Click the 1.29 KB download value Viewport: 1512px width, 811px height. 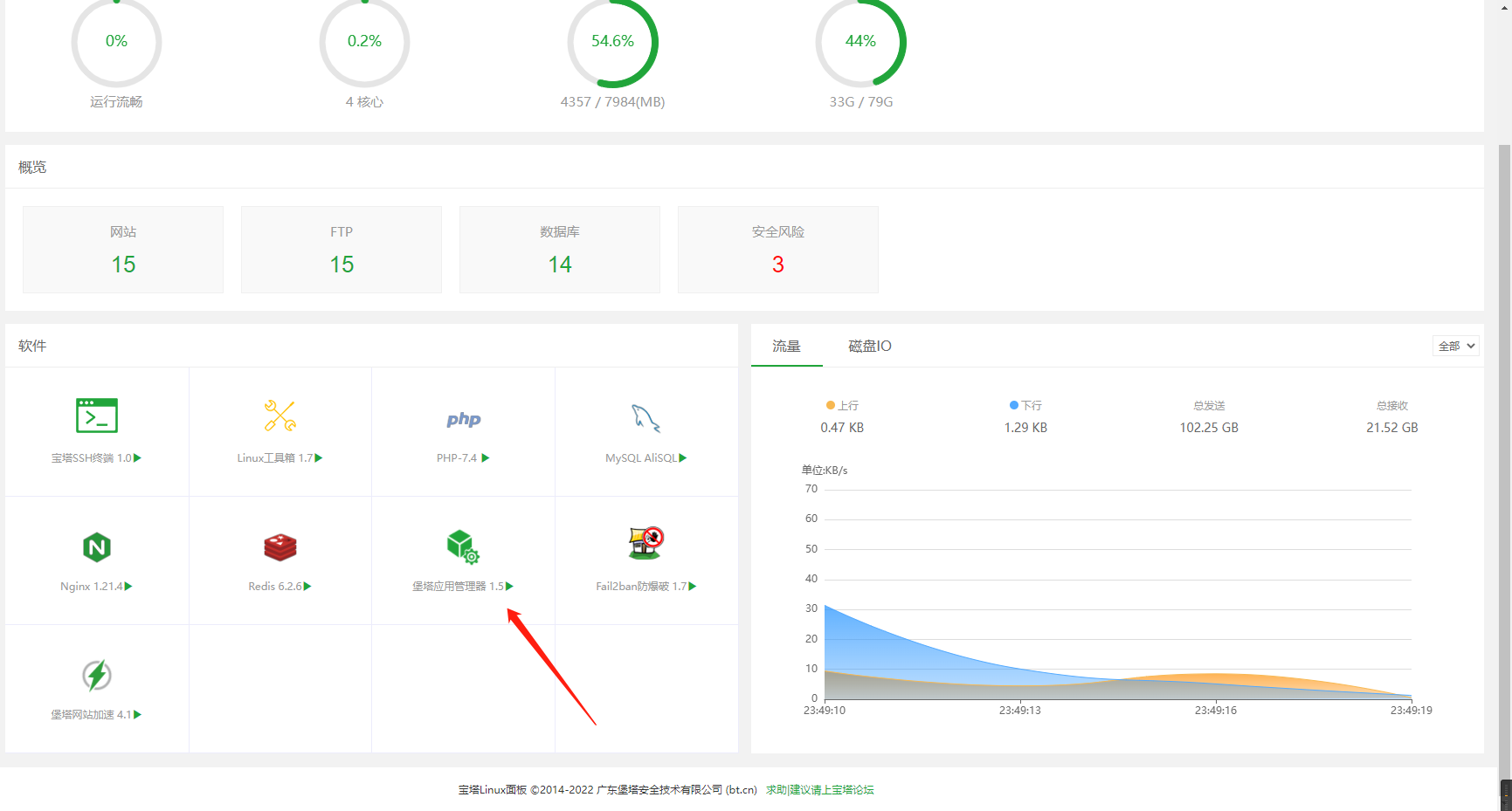pyautogui.click(x=1025, y=428)
